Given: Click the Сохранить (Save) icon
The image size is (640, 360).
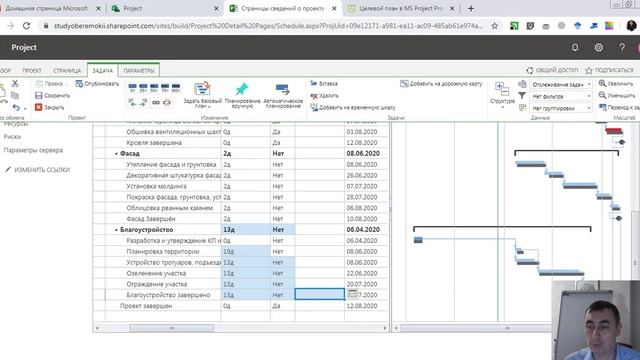Looking at the screenshot, I should [x=39, y=96].
